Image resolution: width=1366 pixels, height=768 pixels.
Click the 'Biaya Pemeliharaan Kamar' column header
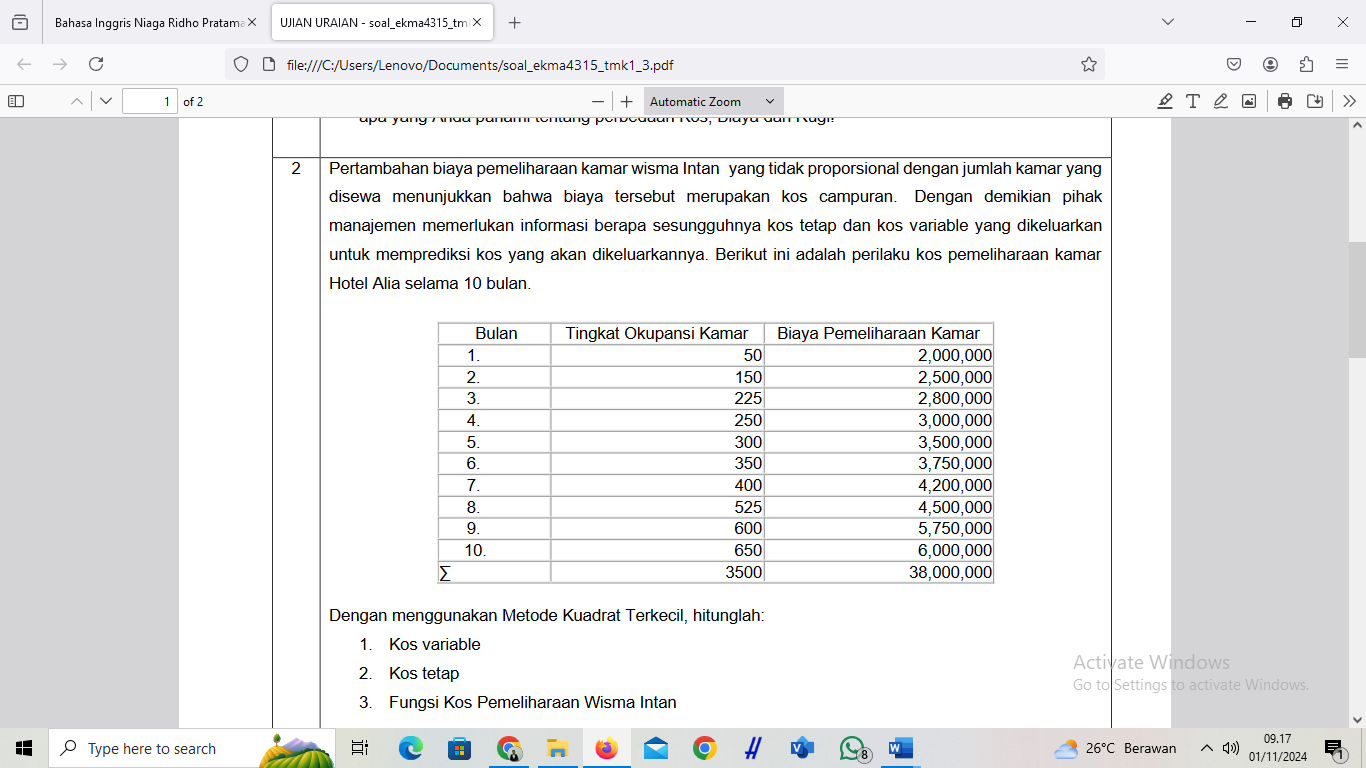pos(879,333)
